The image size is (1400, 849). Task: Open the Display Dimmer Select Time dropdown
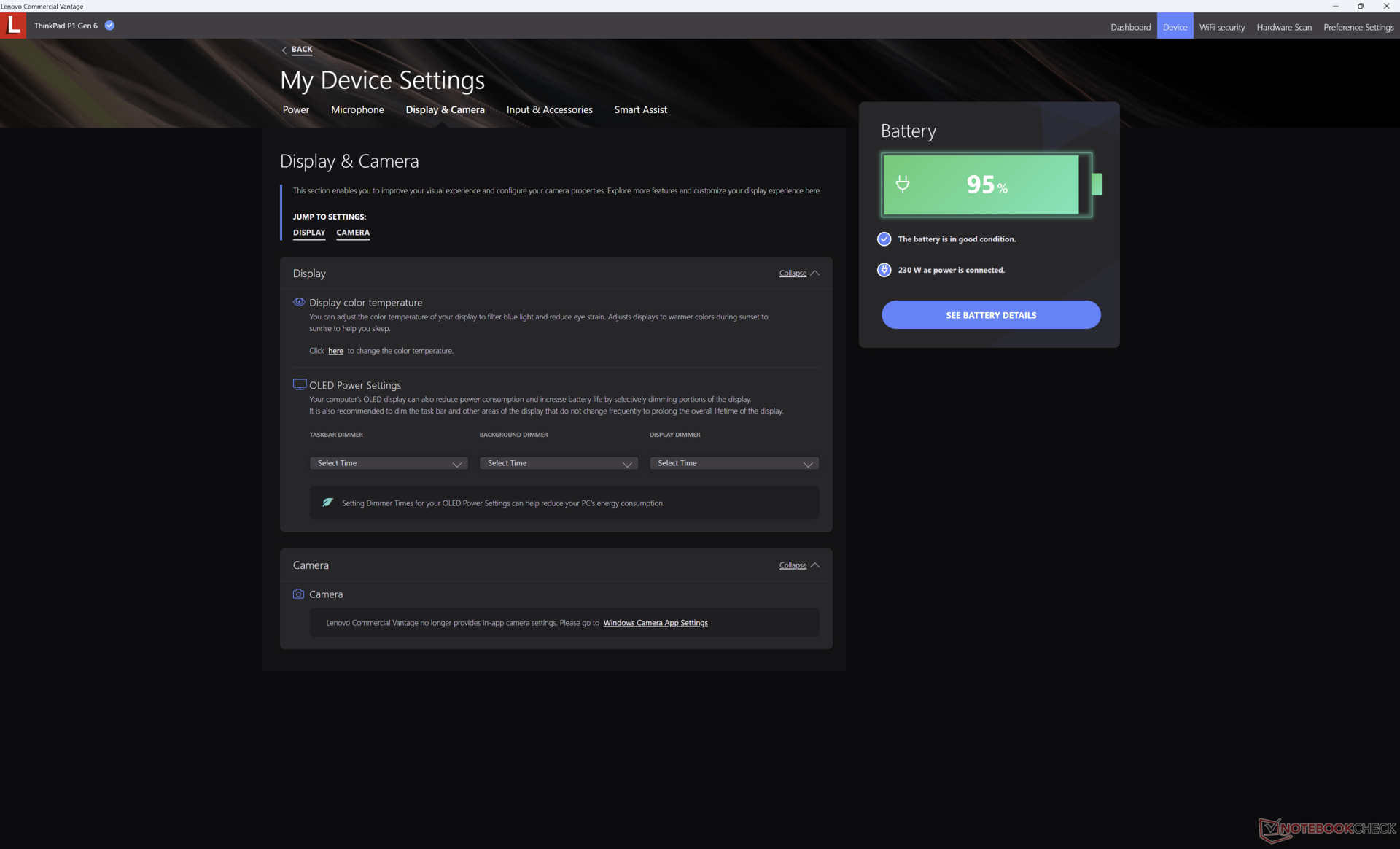[734, 463]
